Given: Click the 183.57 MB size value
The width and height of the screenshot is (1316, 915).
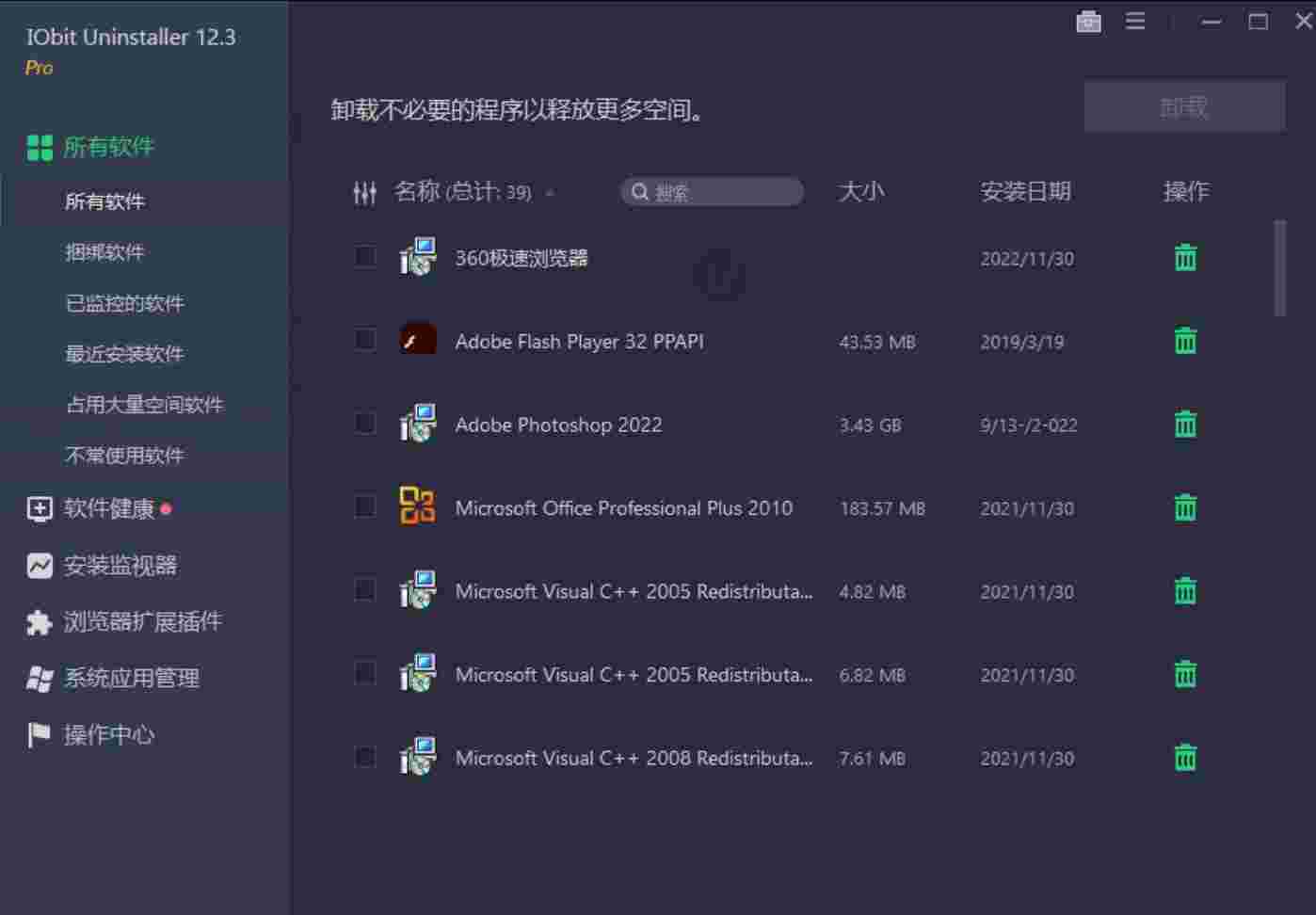Looking at the screenshot, I should click(x=882, y=509).
